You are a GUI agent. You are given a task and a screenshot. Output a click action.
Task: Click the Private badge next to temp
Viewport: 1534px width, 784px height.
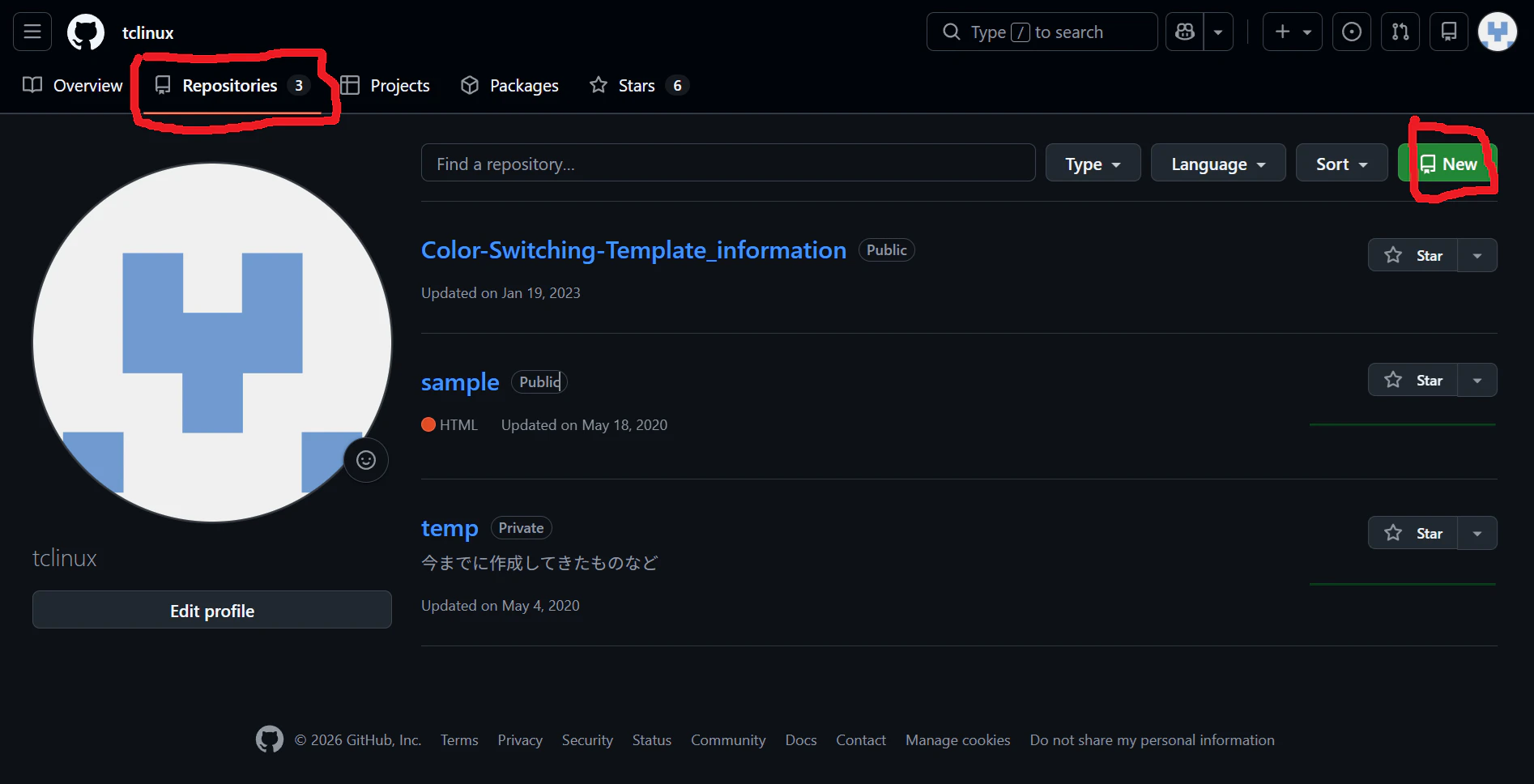(521, 528)
